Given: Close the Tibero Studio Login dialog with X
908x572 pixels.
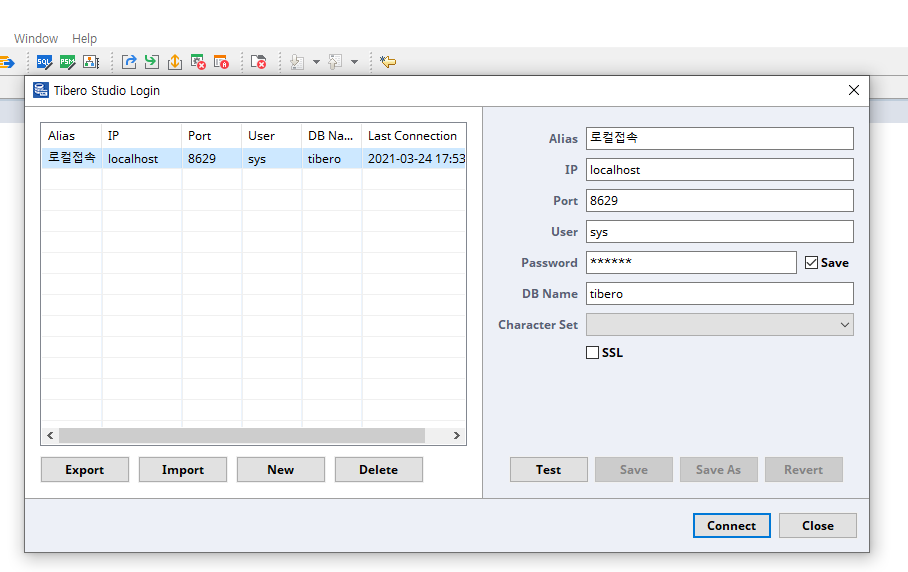Looking at the screenshot, I should [854, 90].
